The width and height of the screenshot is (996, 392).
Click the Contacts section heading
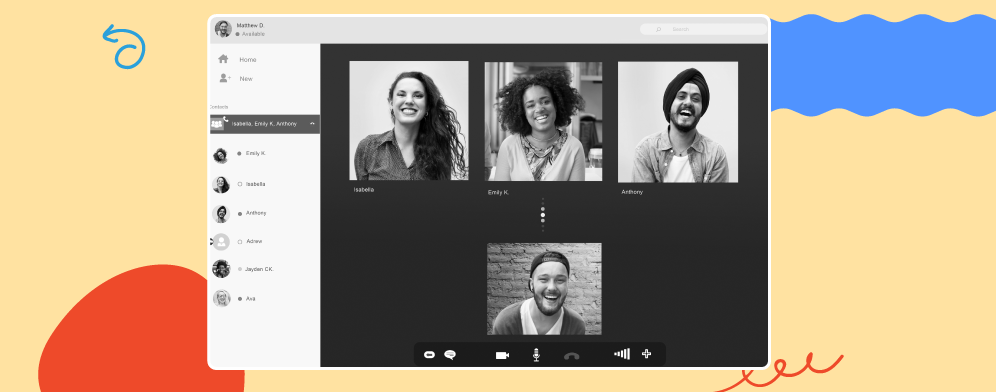(219, 107)
